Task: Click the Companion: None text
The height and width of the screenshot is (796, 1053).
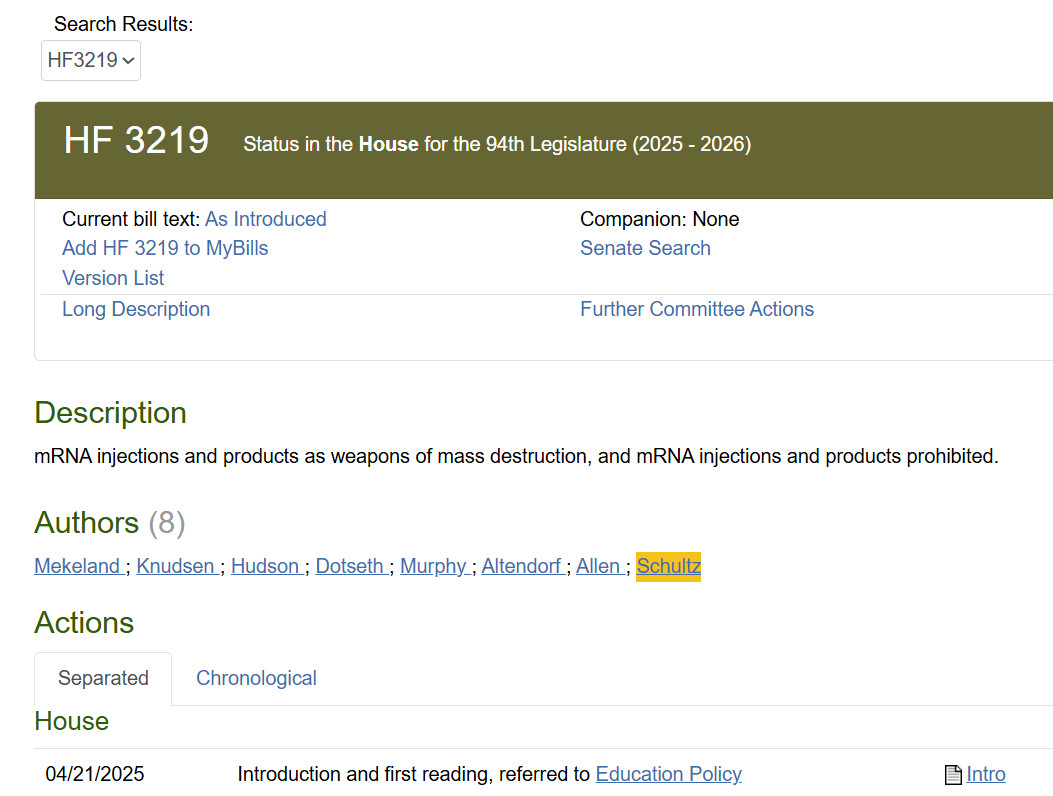Action: 659,219
